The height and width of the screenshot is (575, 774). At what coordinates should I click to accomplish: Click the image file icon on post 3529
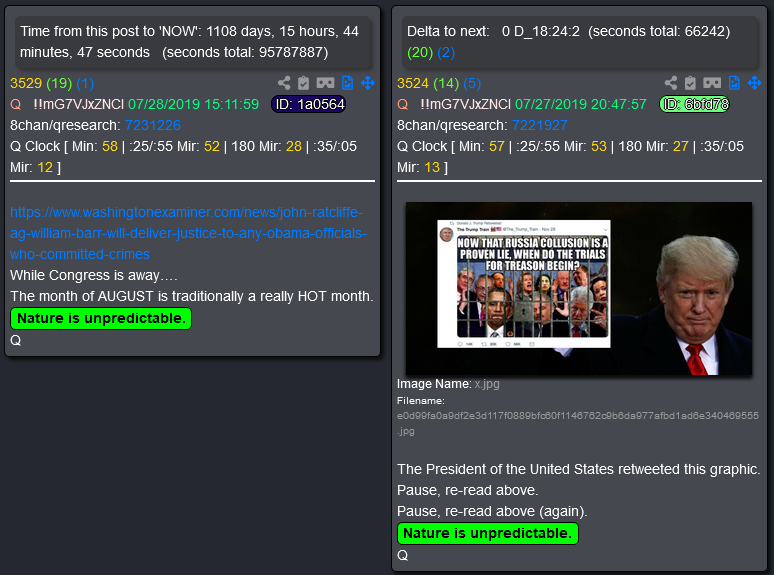pyautogui.click(x=348, y=83)
